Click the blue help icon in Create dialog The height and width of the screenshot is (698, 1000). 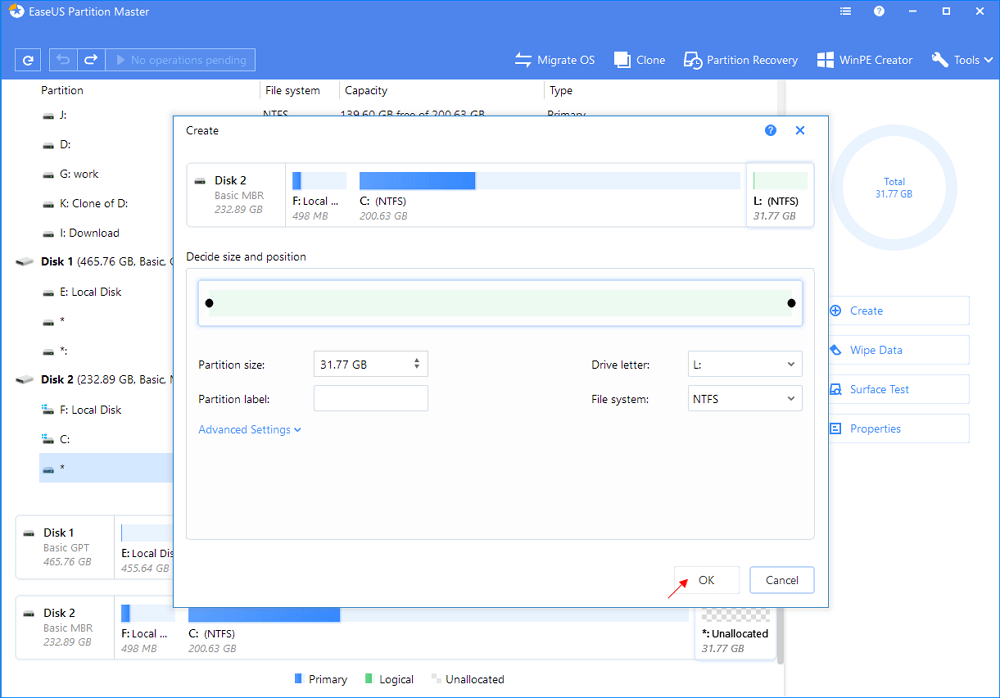pyautogui.click(x=770, y=131)
